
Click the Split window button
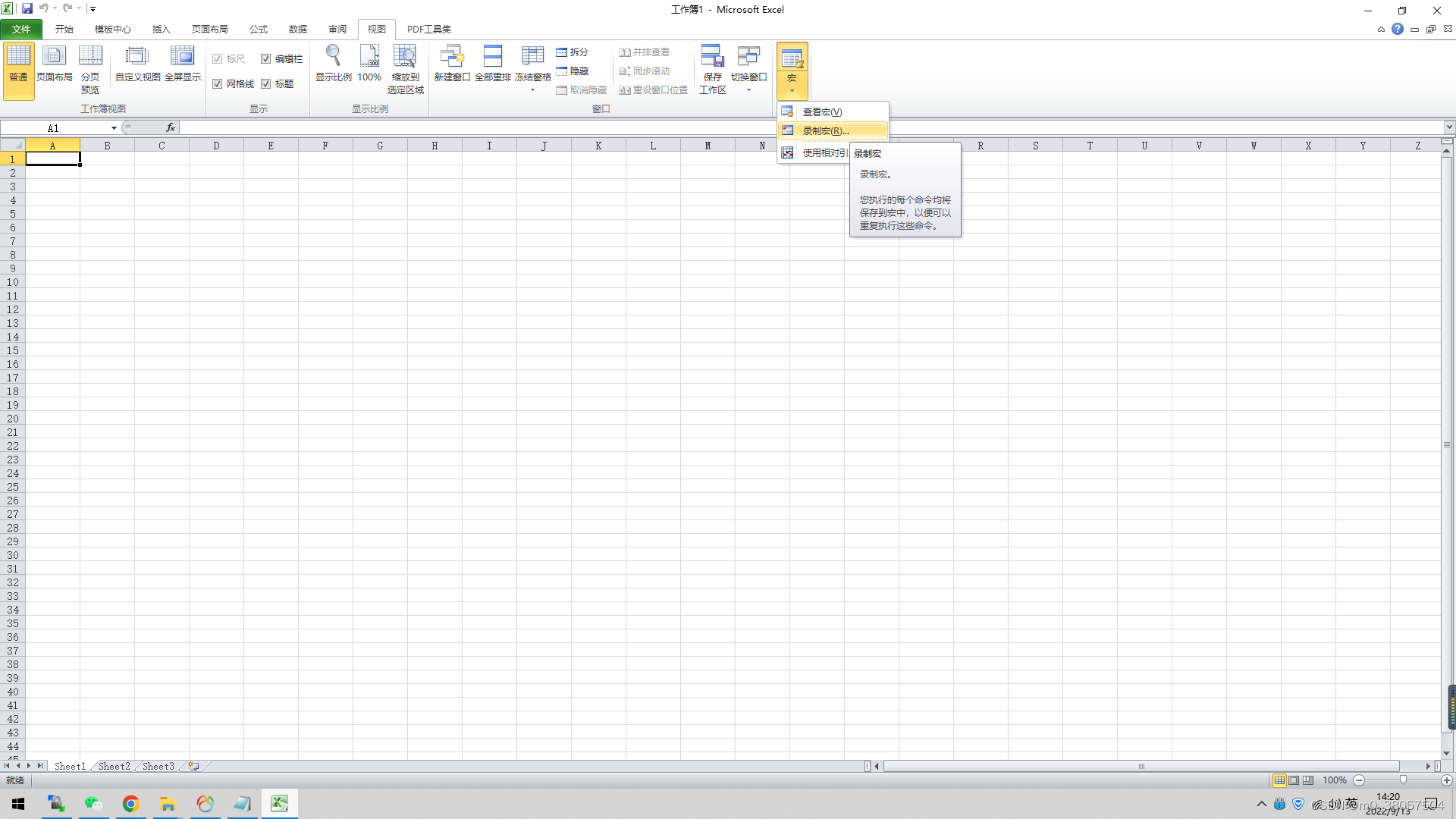(x=573, y=52)
